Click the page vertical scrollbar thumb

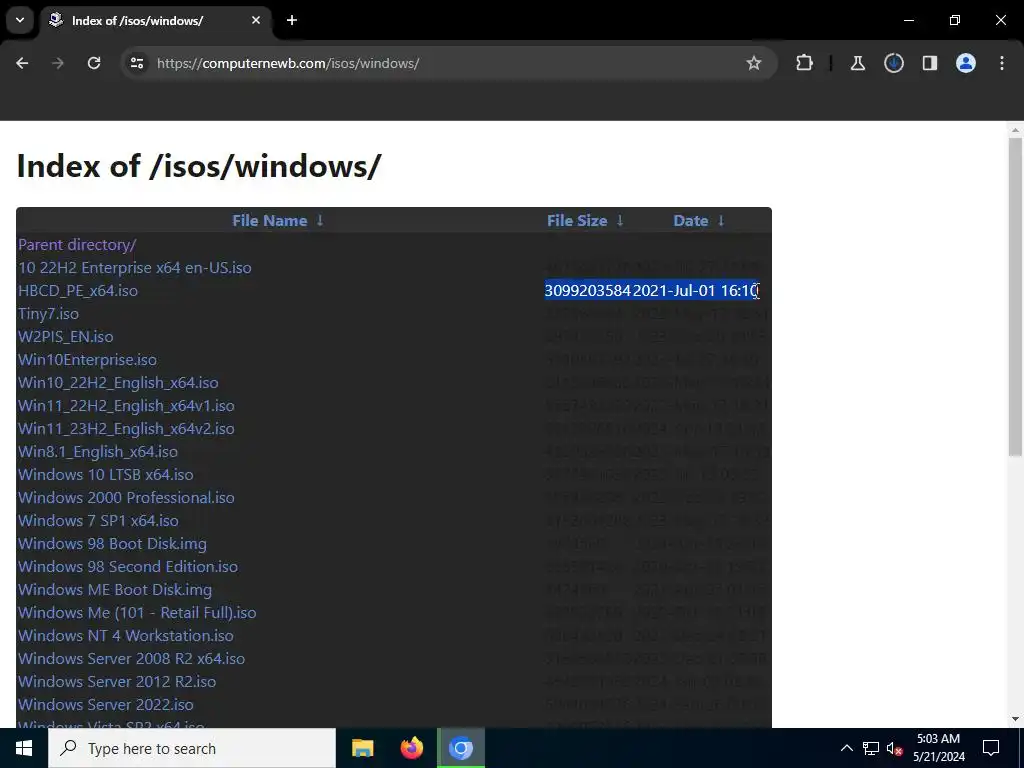[1015, 296]
